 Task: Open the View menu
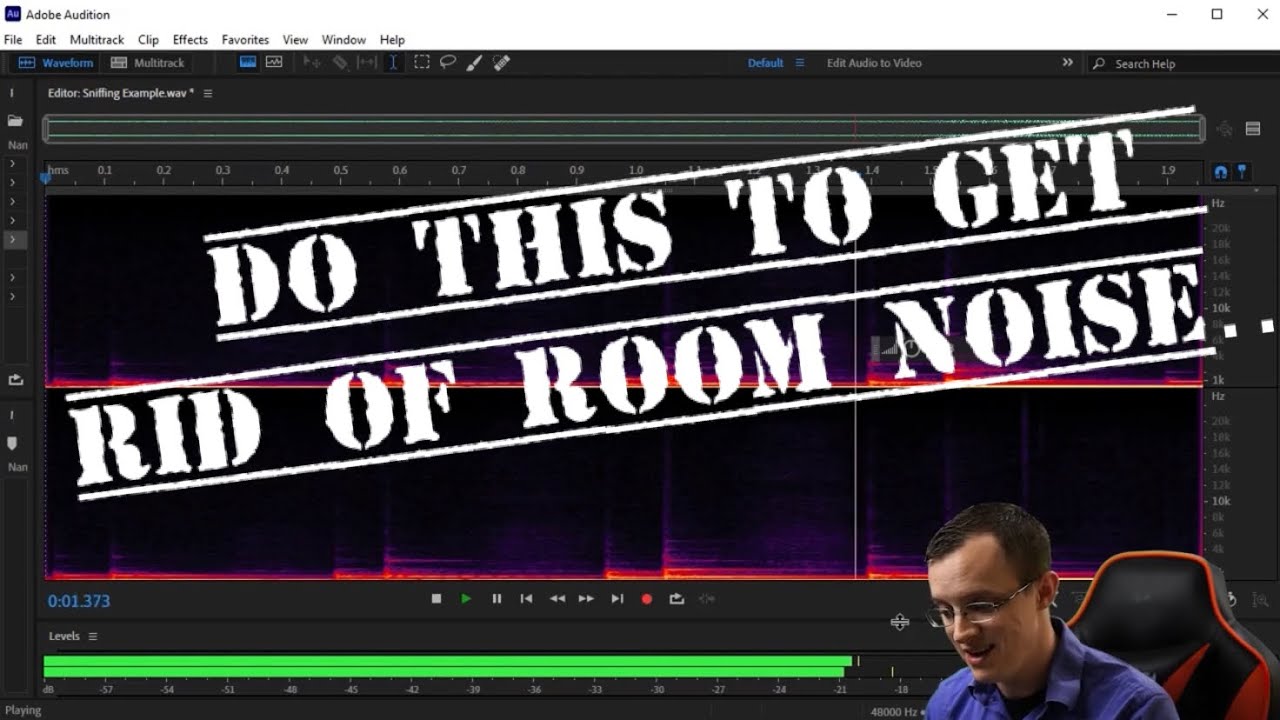pos(295,40)
